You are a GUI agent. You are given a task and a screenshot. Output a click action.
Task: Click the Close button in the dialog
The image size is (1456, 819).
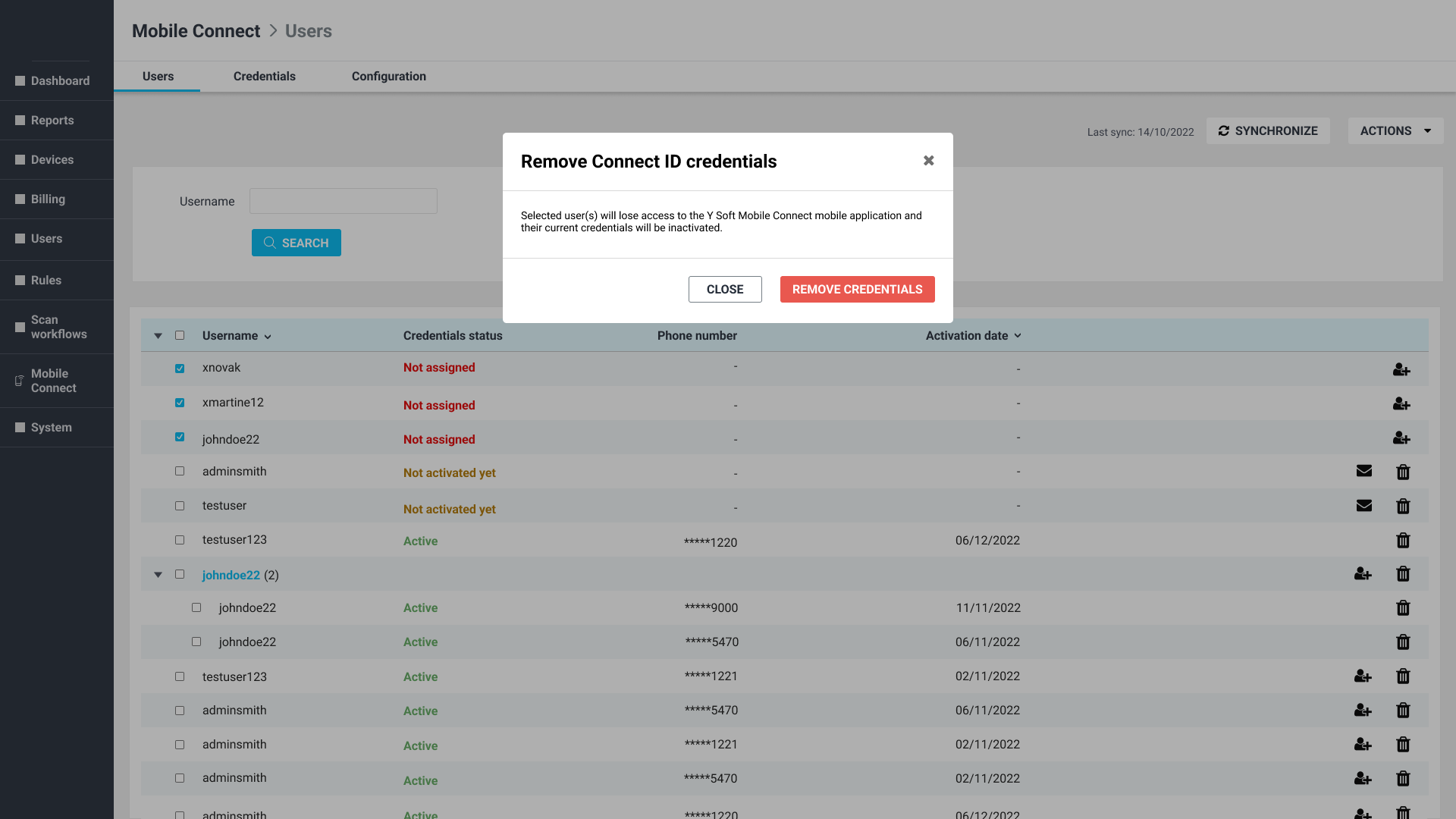coord(724,289)
